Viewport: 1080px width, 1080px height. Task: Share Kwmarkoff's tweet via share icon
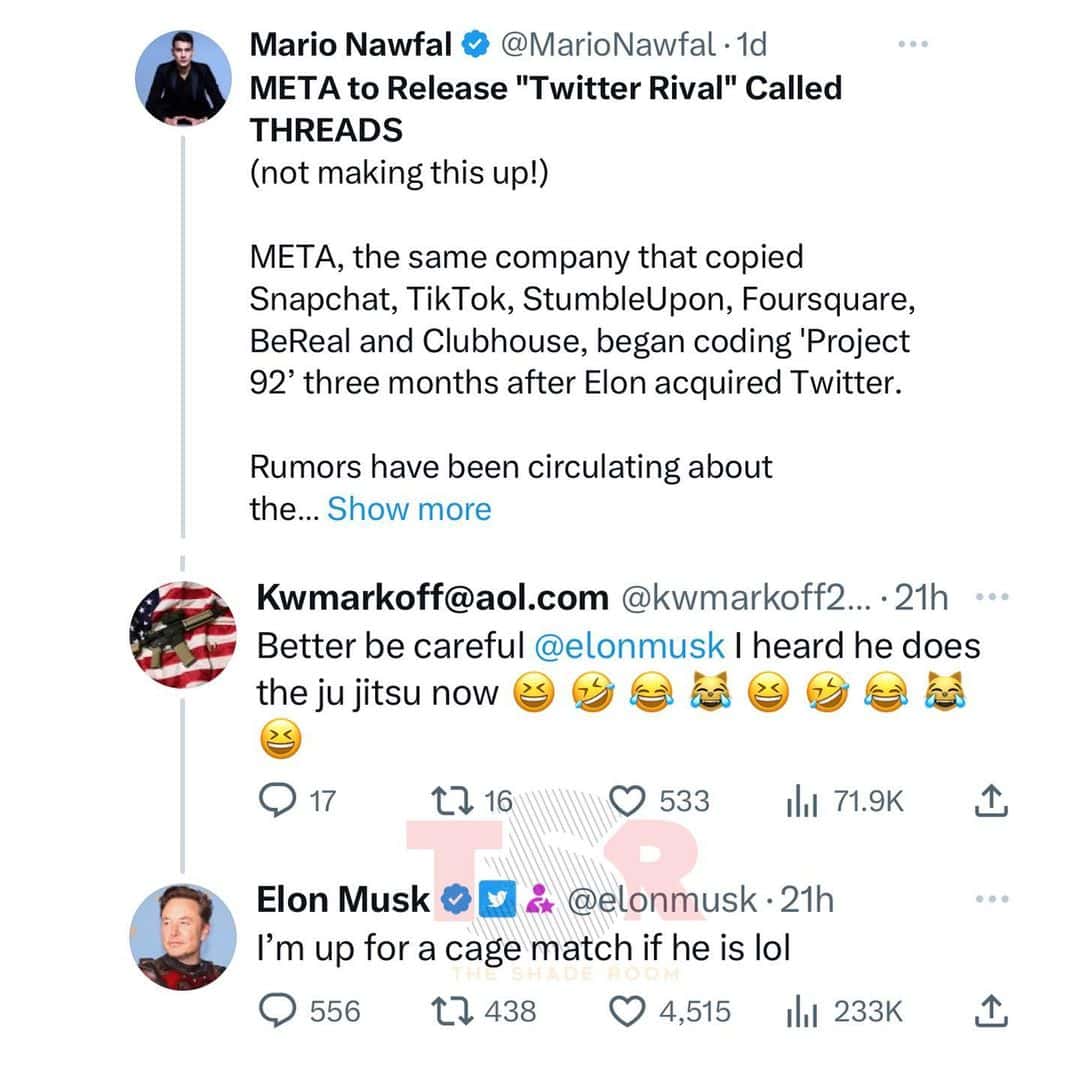coord(990,800)
